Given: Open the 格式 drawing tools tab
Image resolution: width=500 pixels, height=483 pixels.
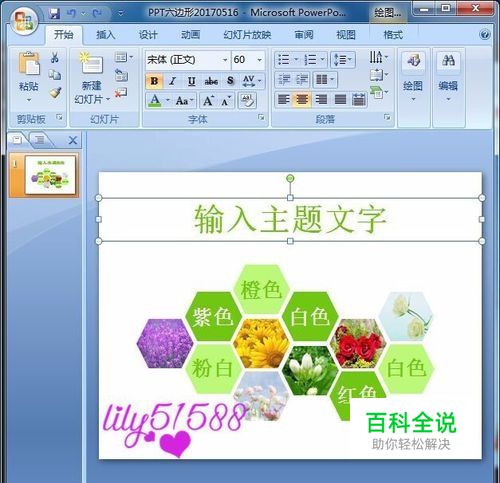Looking at the screenshot, I should pyautogui.click(x=393, y=35).
